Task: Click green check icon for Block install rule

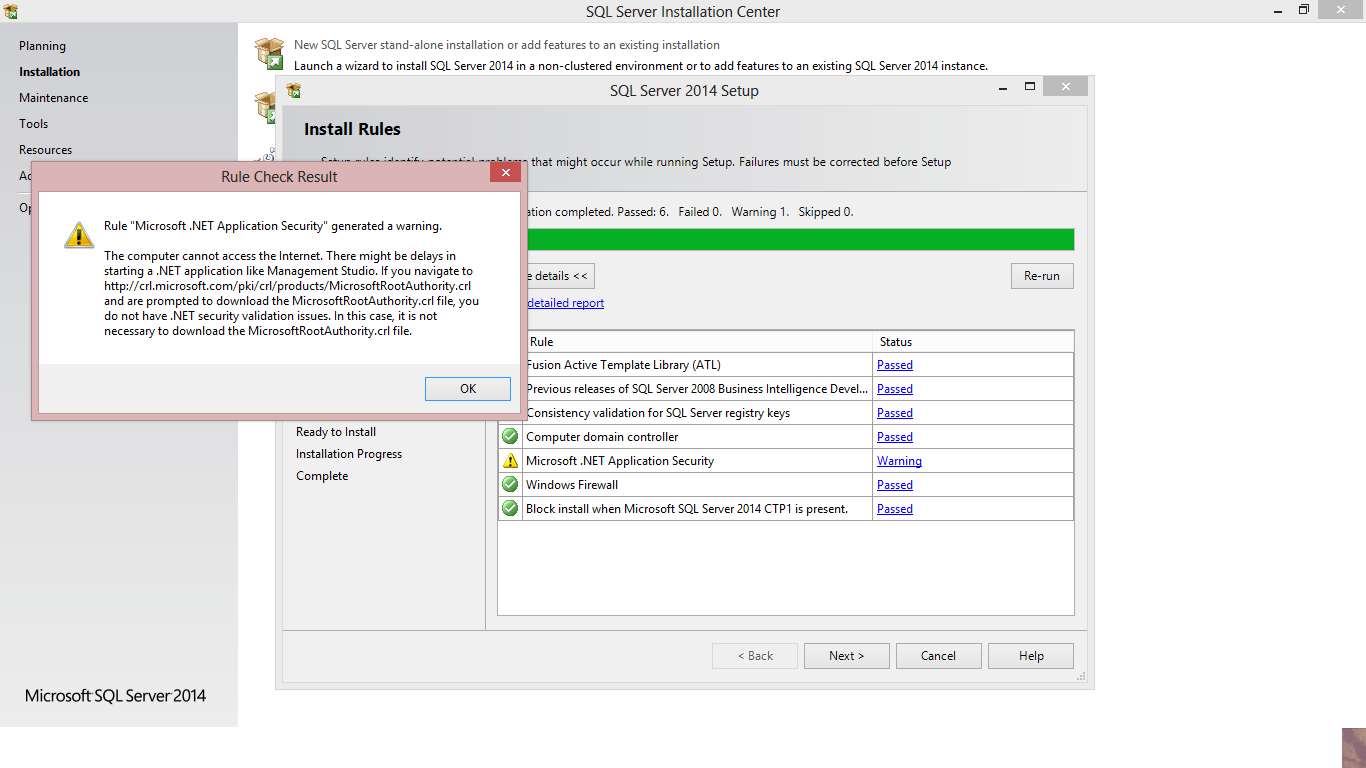Action: [x=510, y=508]
